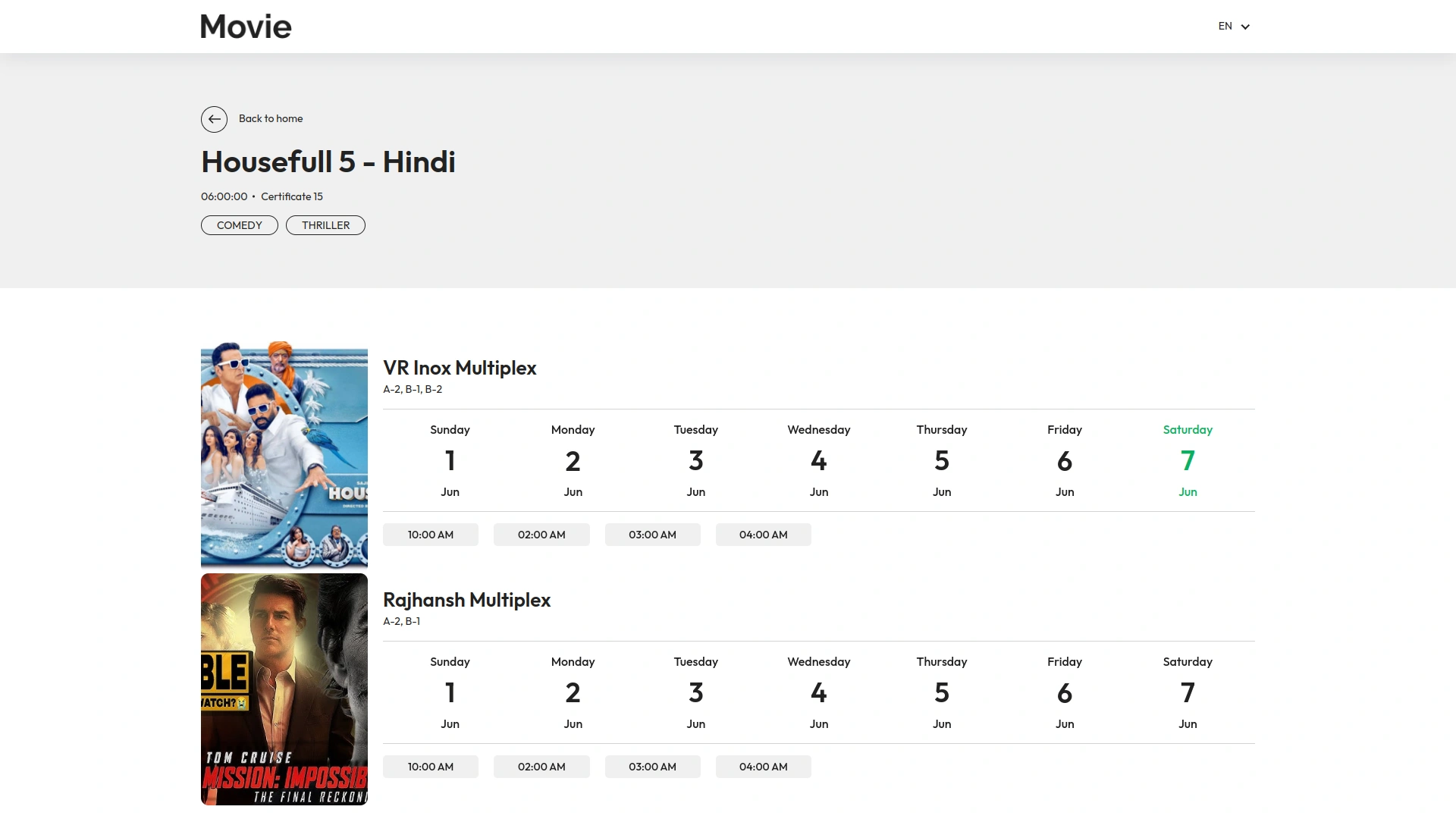Click the THRILLER genre tag
This screenshot has width=1456, height=819.
pos(325,224)
